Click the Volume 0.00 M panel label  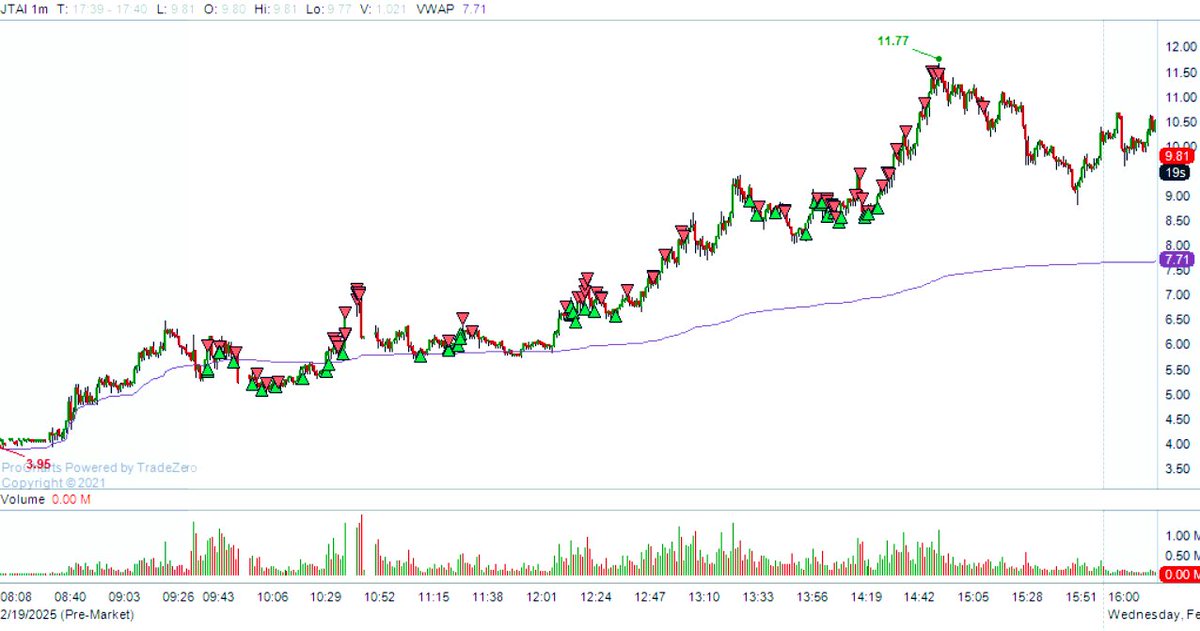[48, 498]
